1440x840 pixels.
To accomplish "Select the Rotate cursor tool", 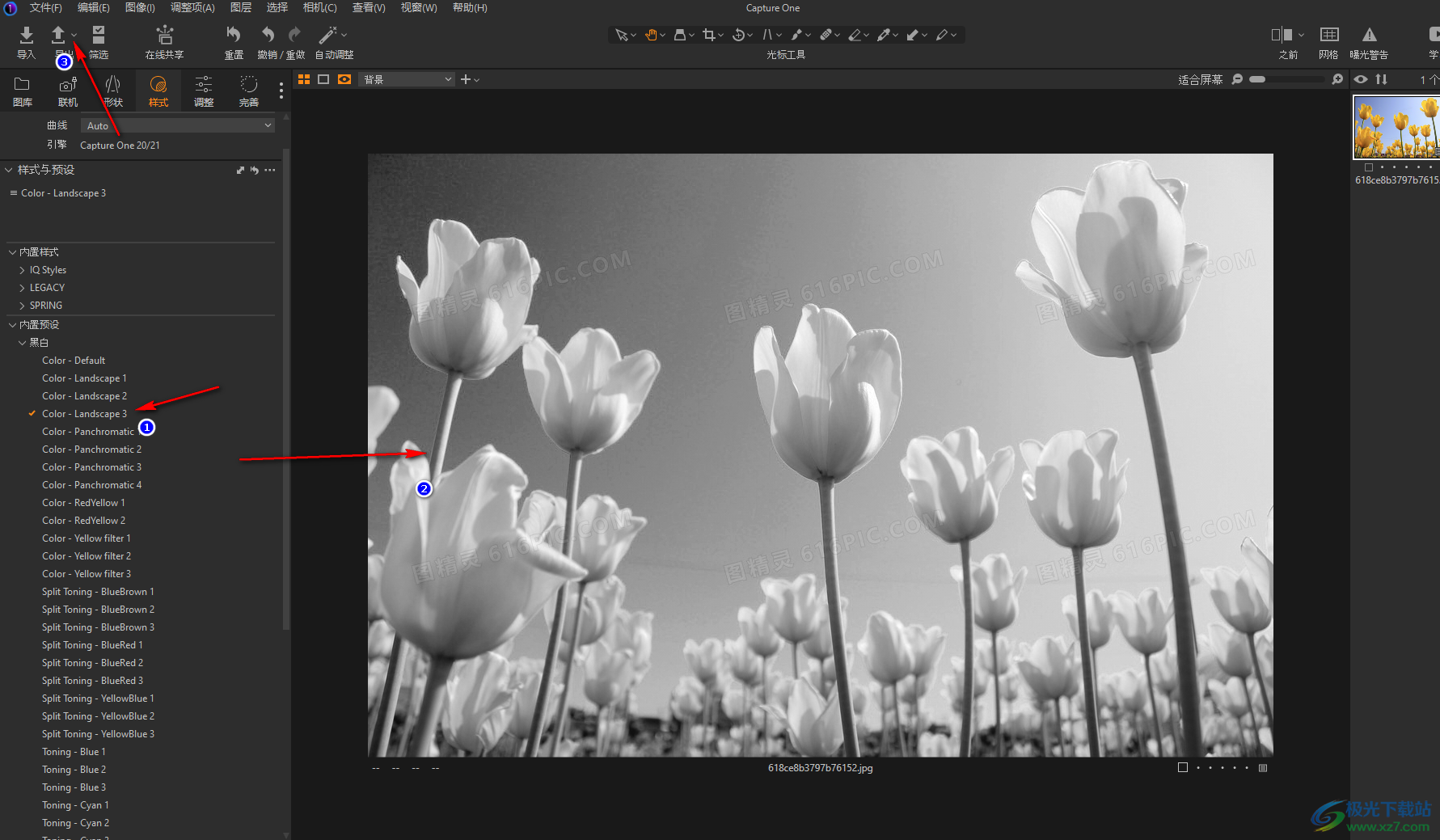I will click(x=738, y=35).
